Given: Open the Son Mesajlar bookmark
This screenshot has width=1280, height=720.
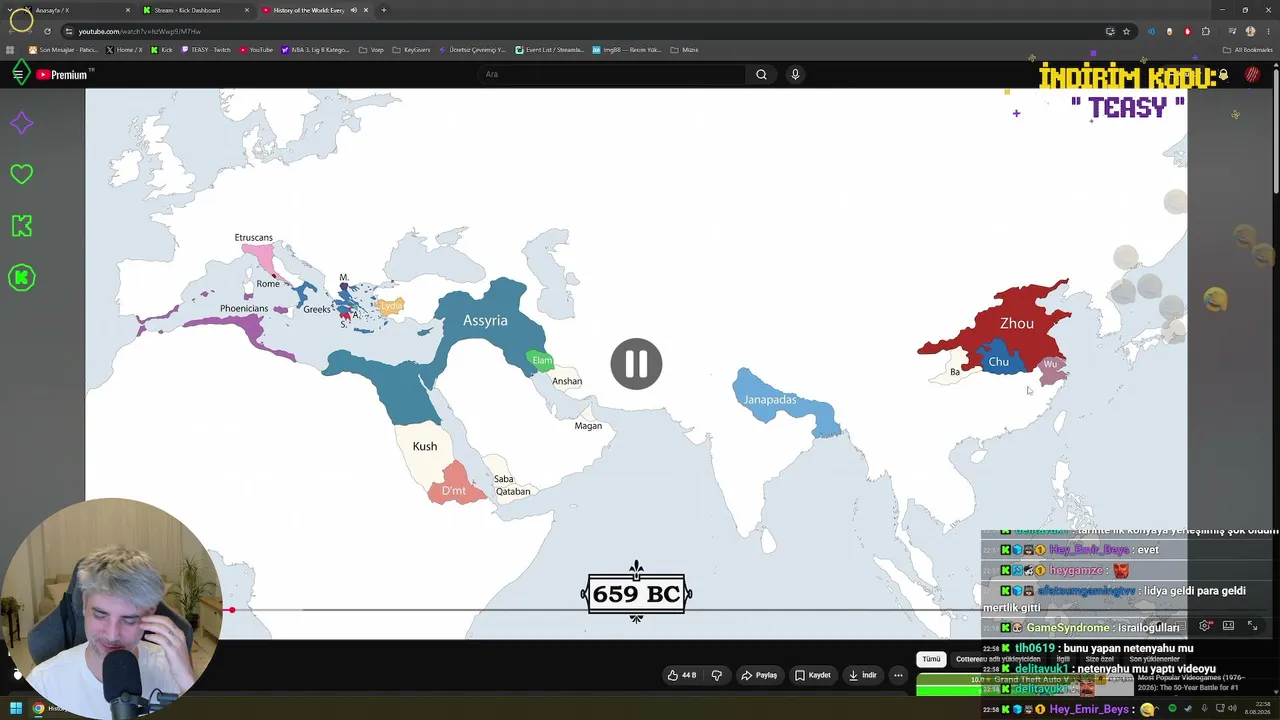Looking at the screenshot, I should pos(63,50).
